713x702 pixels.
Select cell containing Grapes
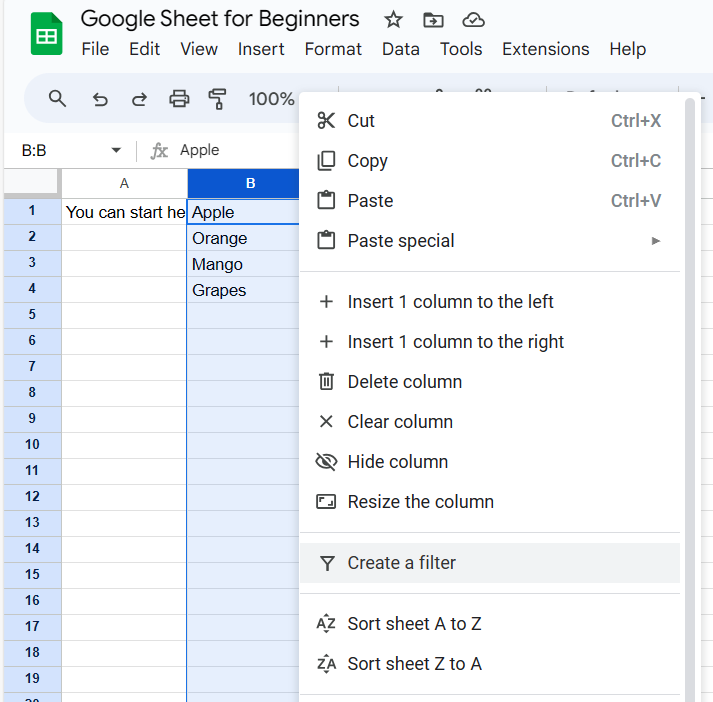pos(243,290)
